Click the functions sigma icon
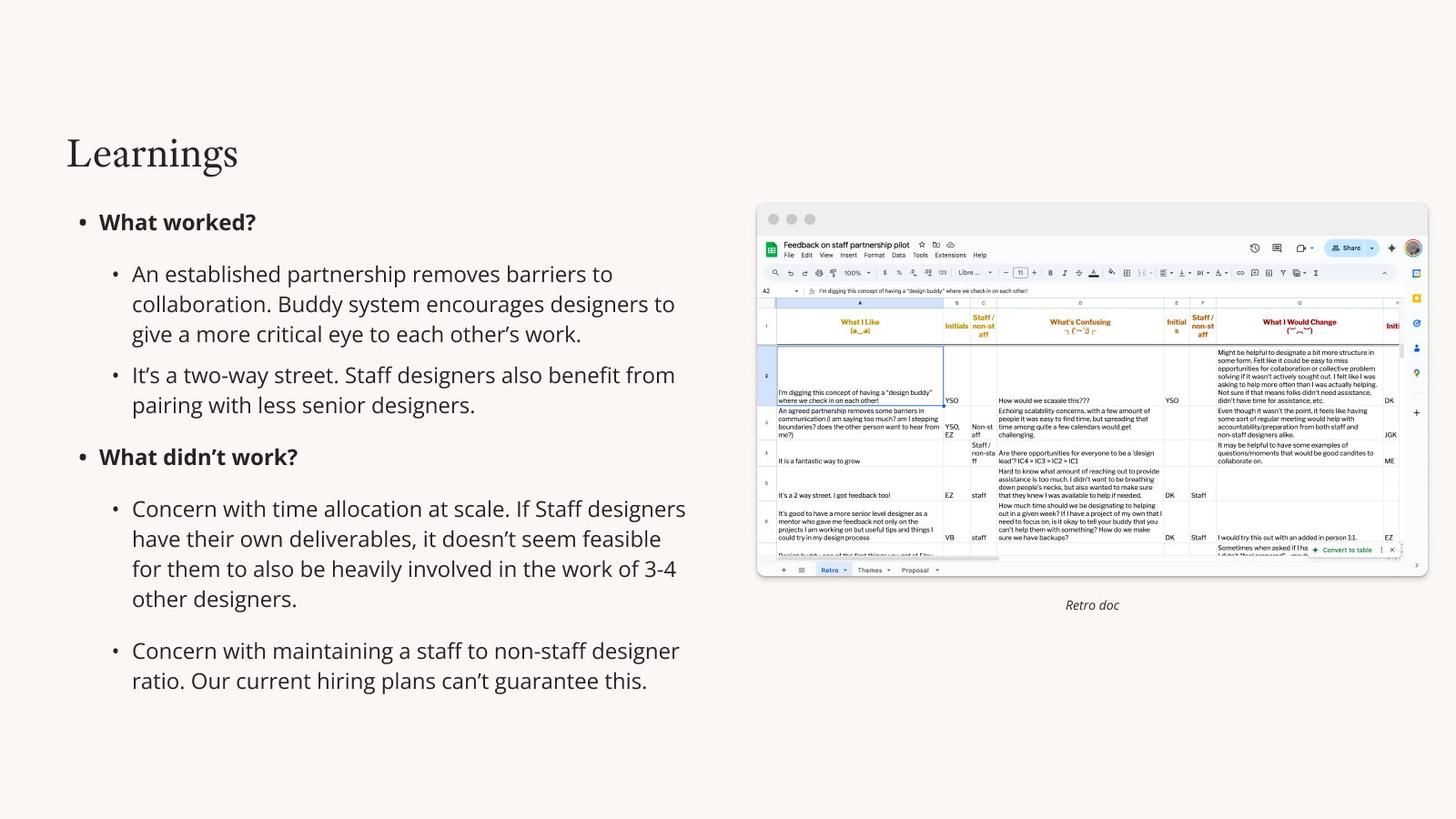This screenshot has height=819, width=1456. click(1316, 273)
